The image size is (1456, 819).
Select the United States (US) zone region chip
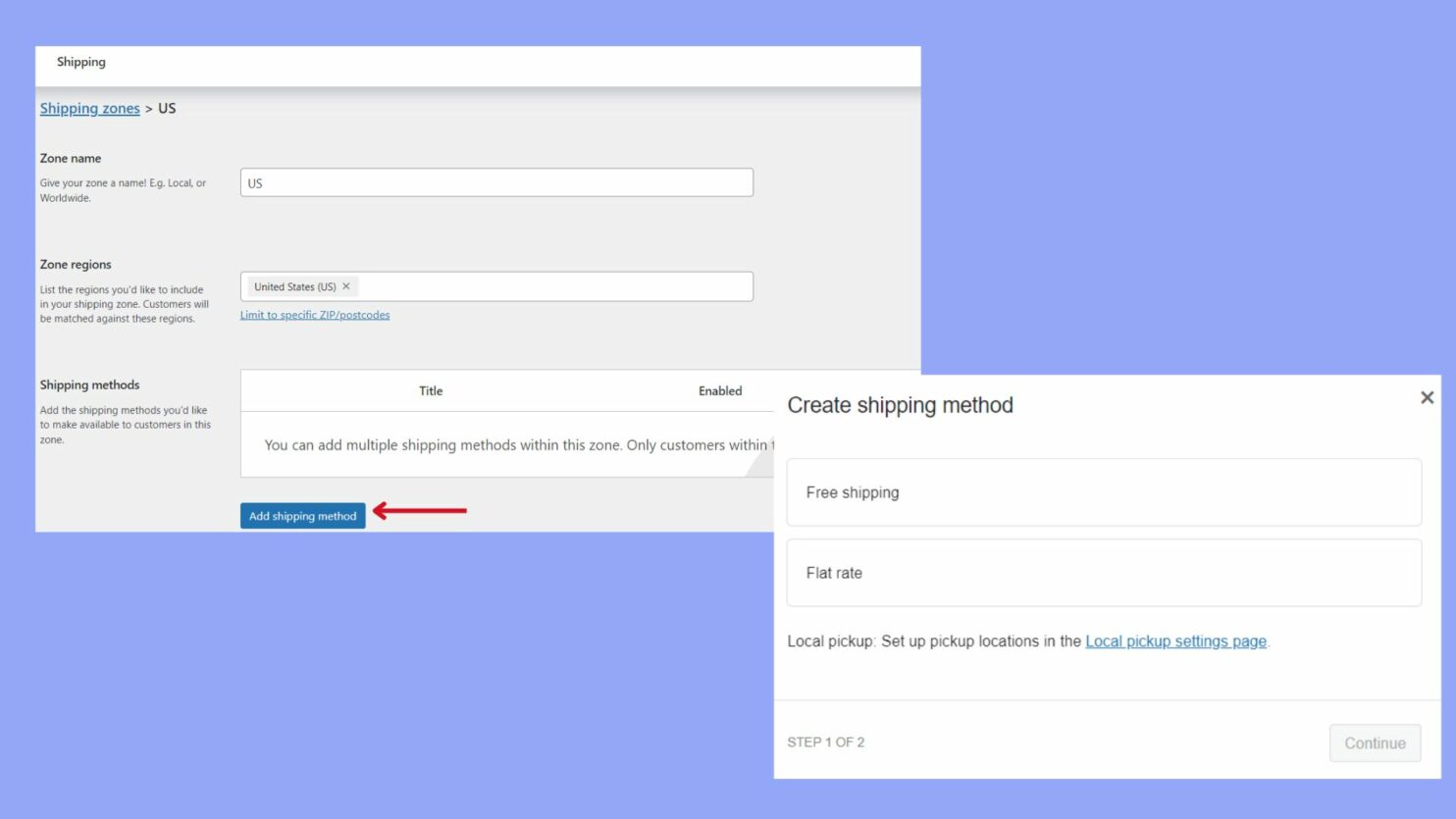click(294, 286)
